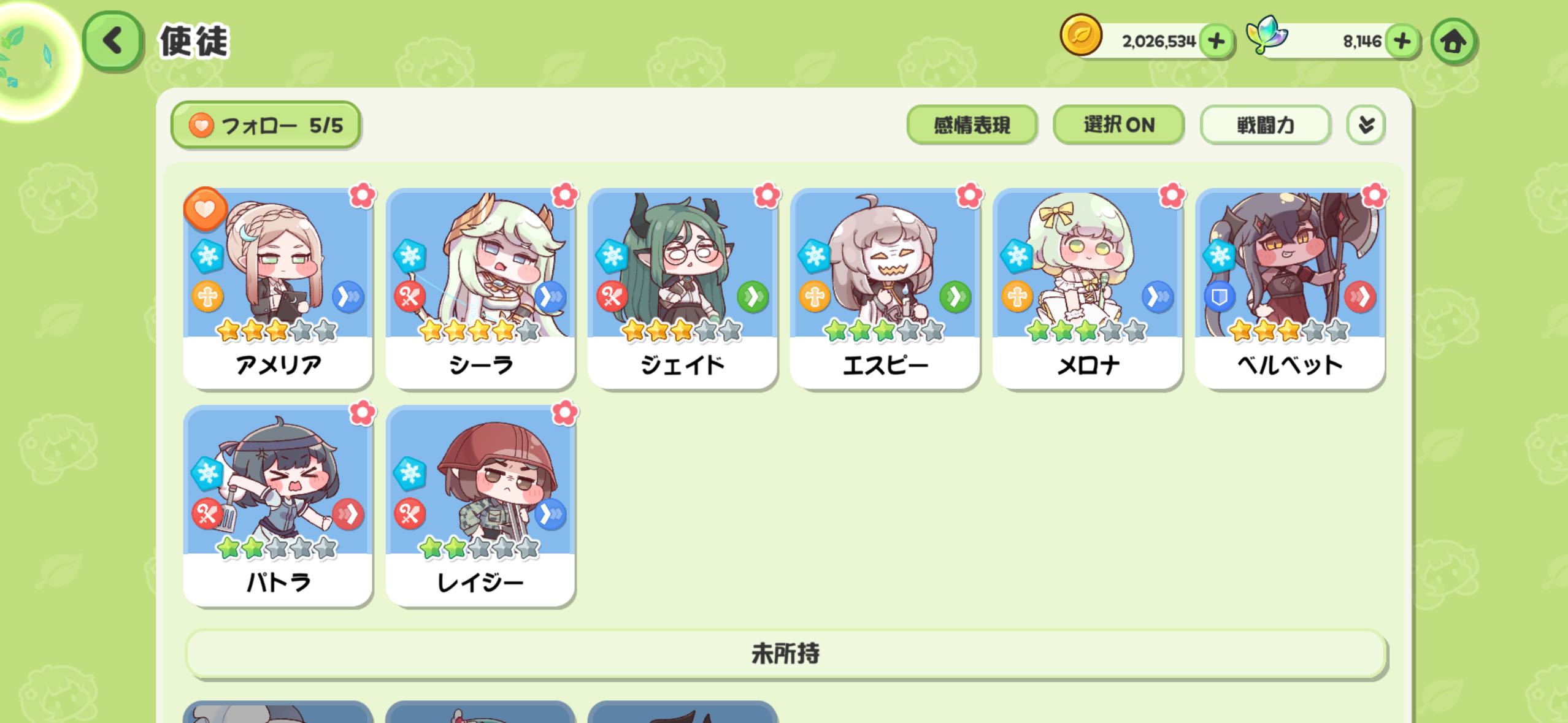Viewport: 1568px width, 723px height.
Task: Add gold coins with the plus icon
Action: [x=1216, y=42]
